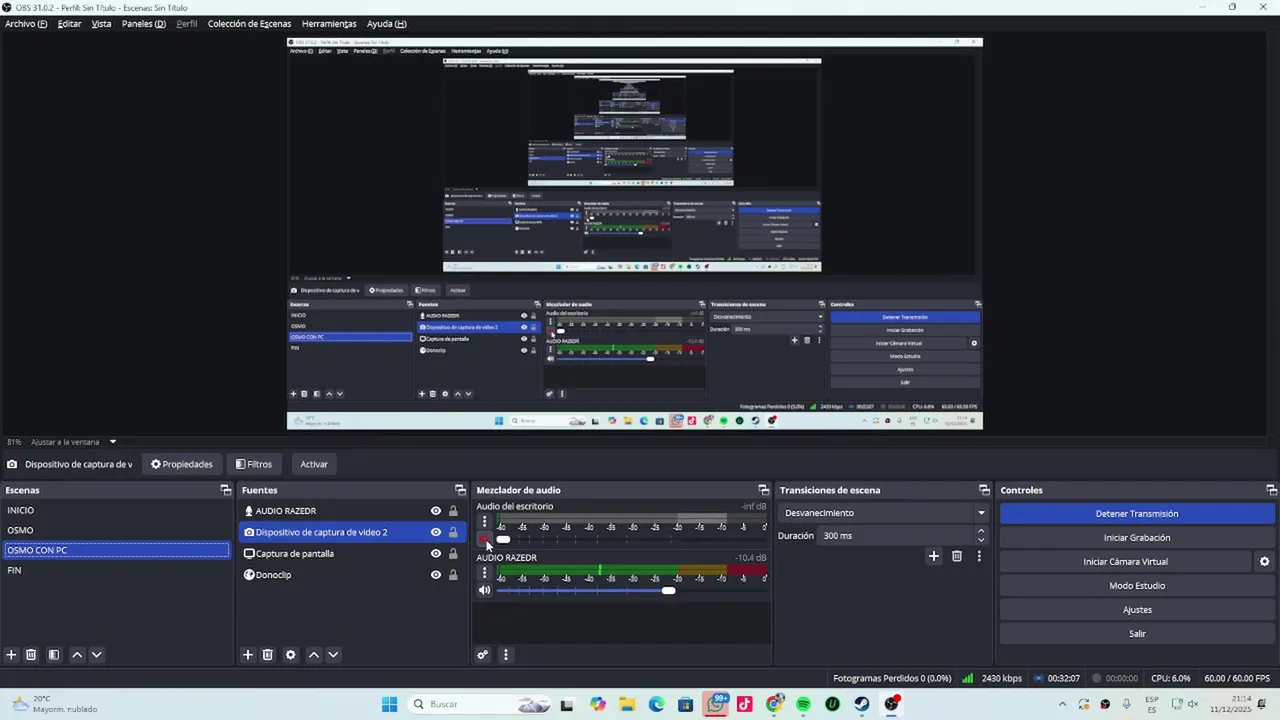Click Detener Transmisión button

pos(1137,514)
